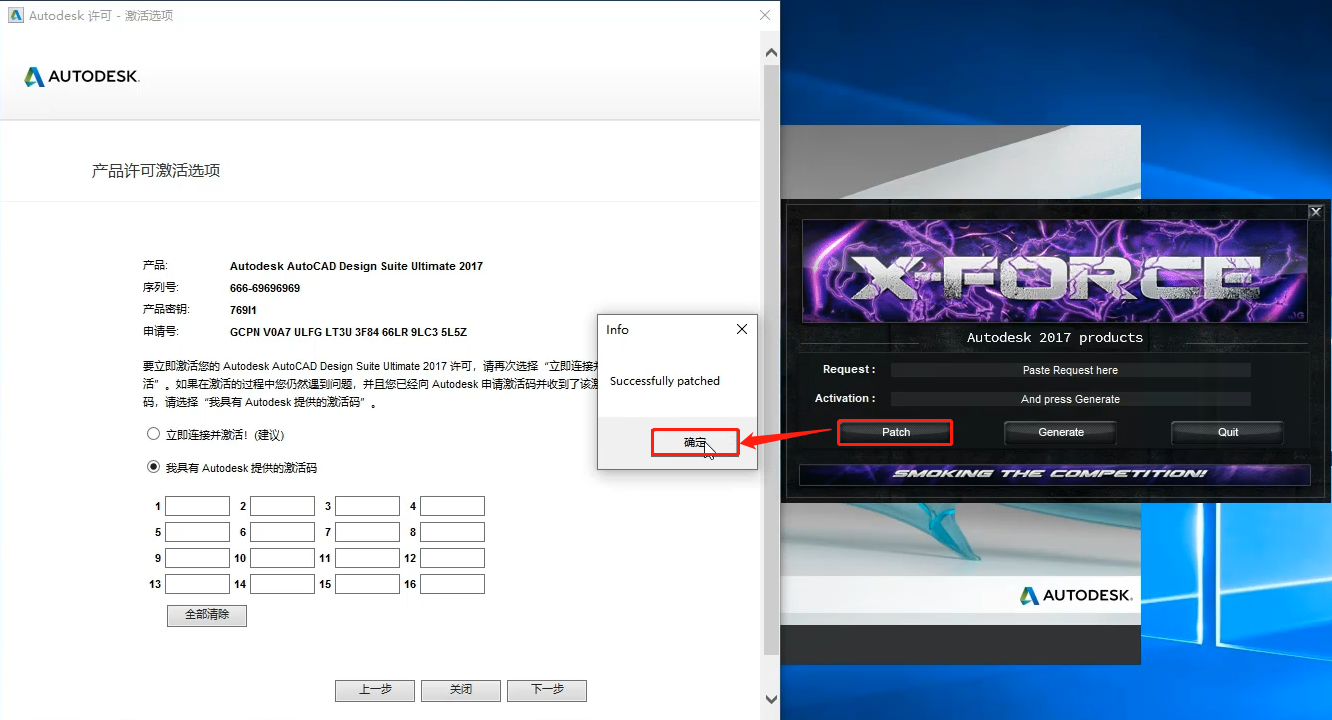
Task: Click activation code field 8
Action: 452,532
